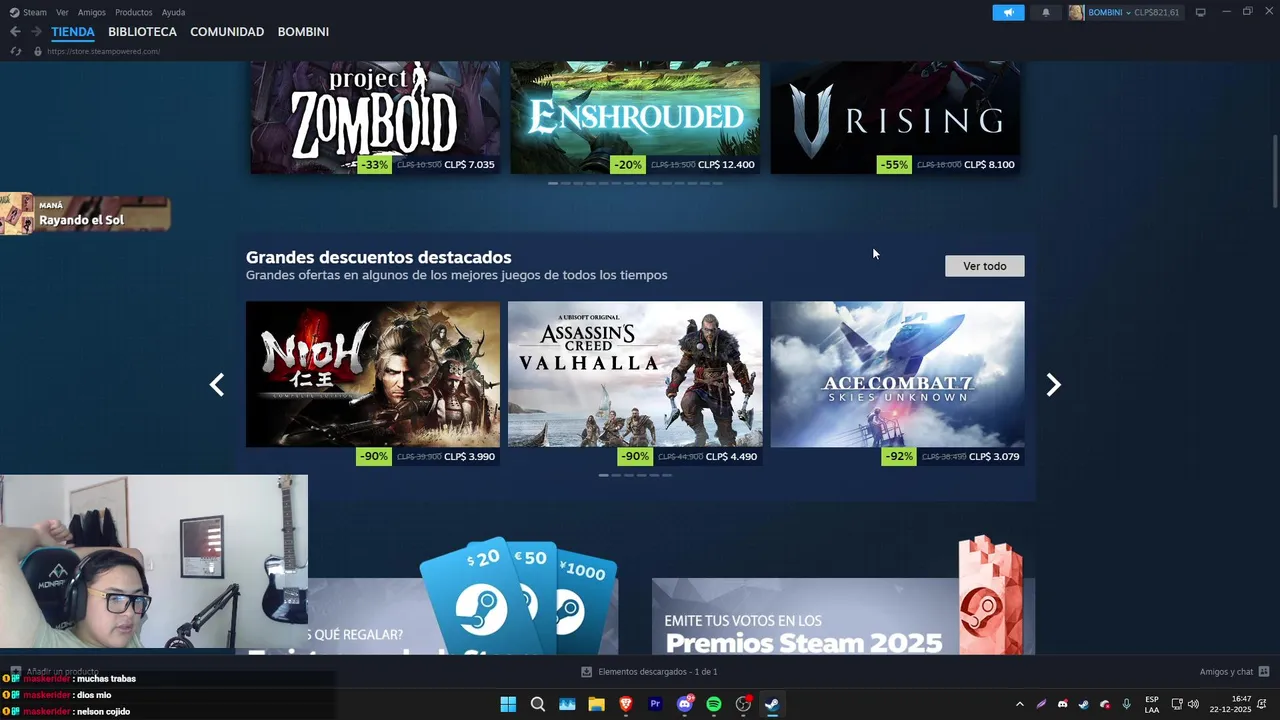Open the Steam menu
1280x720 pixels.
pyautogui.click(x=35, y=12)
